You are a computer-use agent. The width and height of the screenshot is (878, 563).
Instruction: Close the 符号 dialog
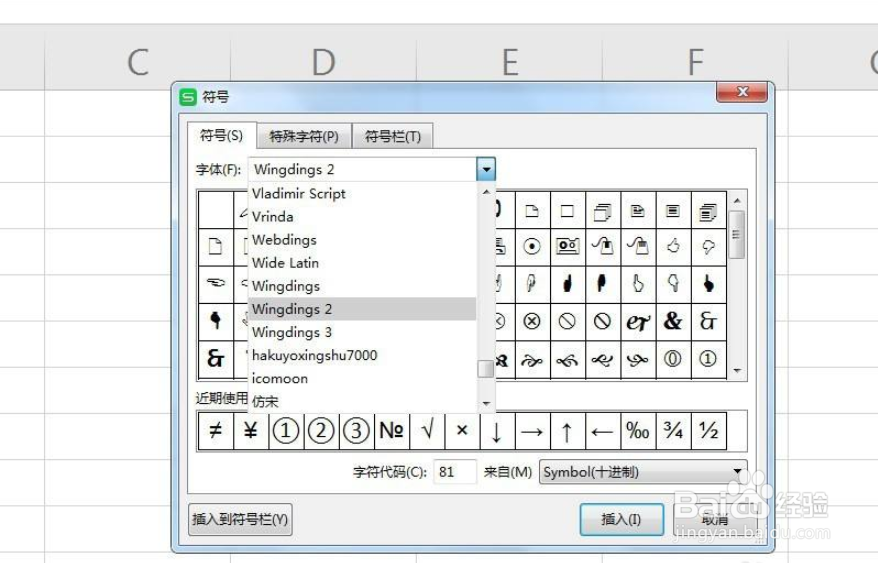[x=742, y=92]
